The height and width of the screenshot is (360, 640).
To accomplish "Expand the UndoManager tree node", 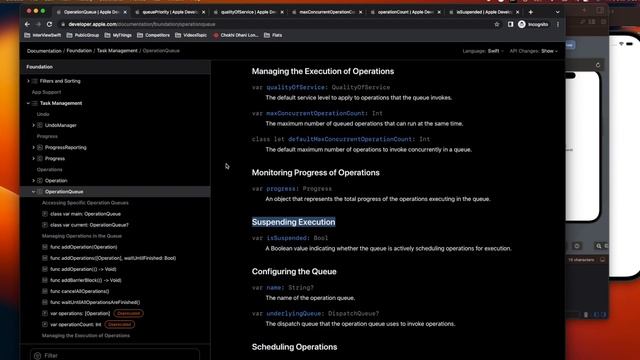I will click(33, 125).
